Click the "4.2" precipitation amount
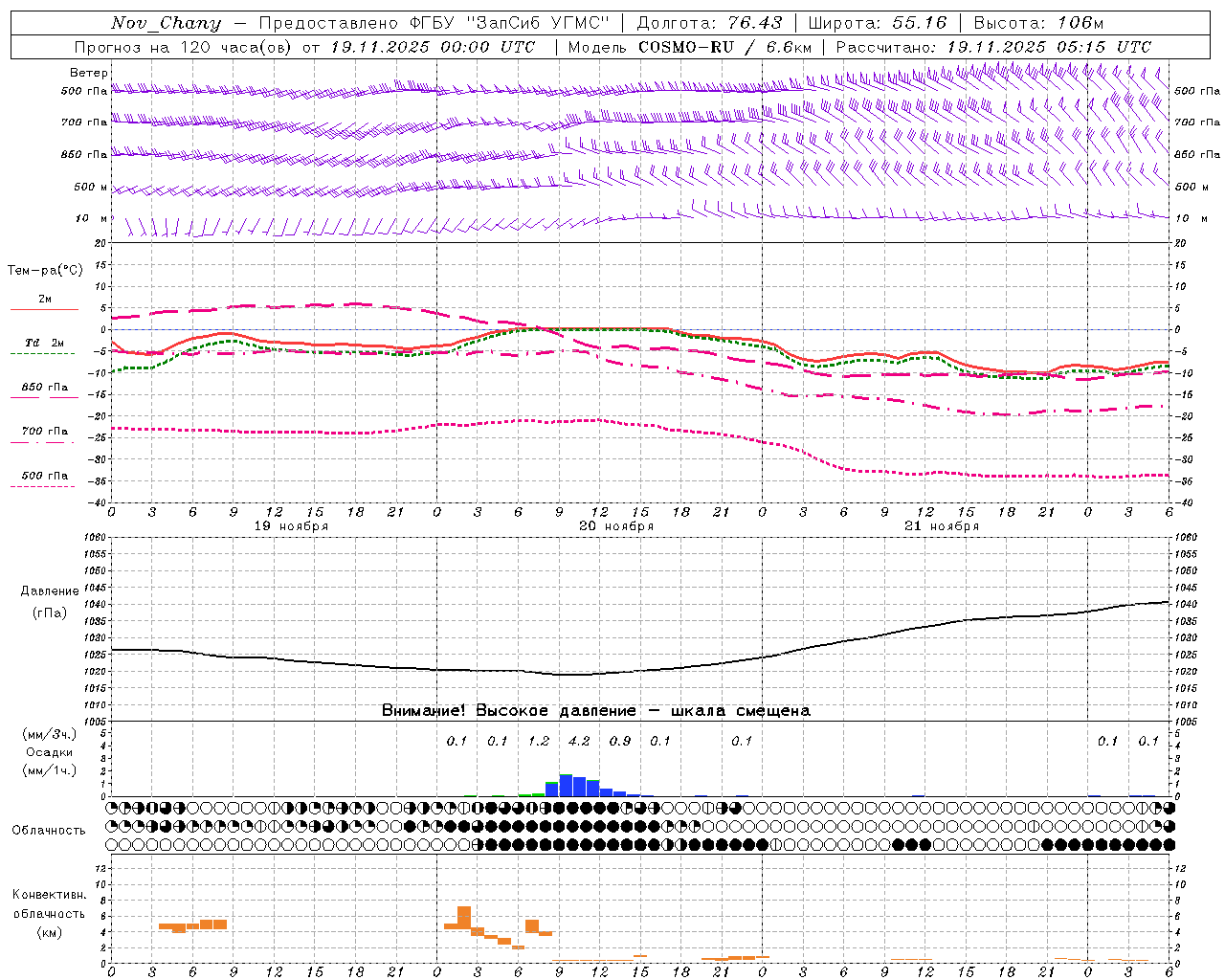The width and height of the screenshot is (1225, 980). click(x=579, y=741)
